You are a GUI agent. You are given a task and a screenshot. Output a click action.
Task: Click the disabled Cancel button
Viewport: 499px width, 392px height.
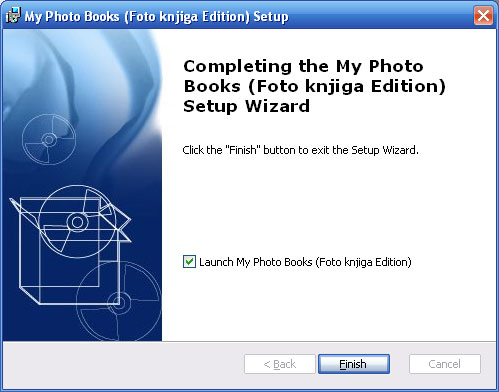point(445,364)
